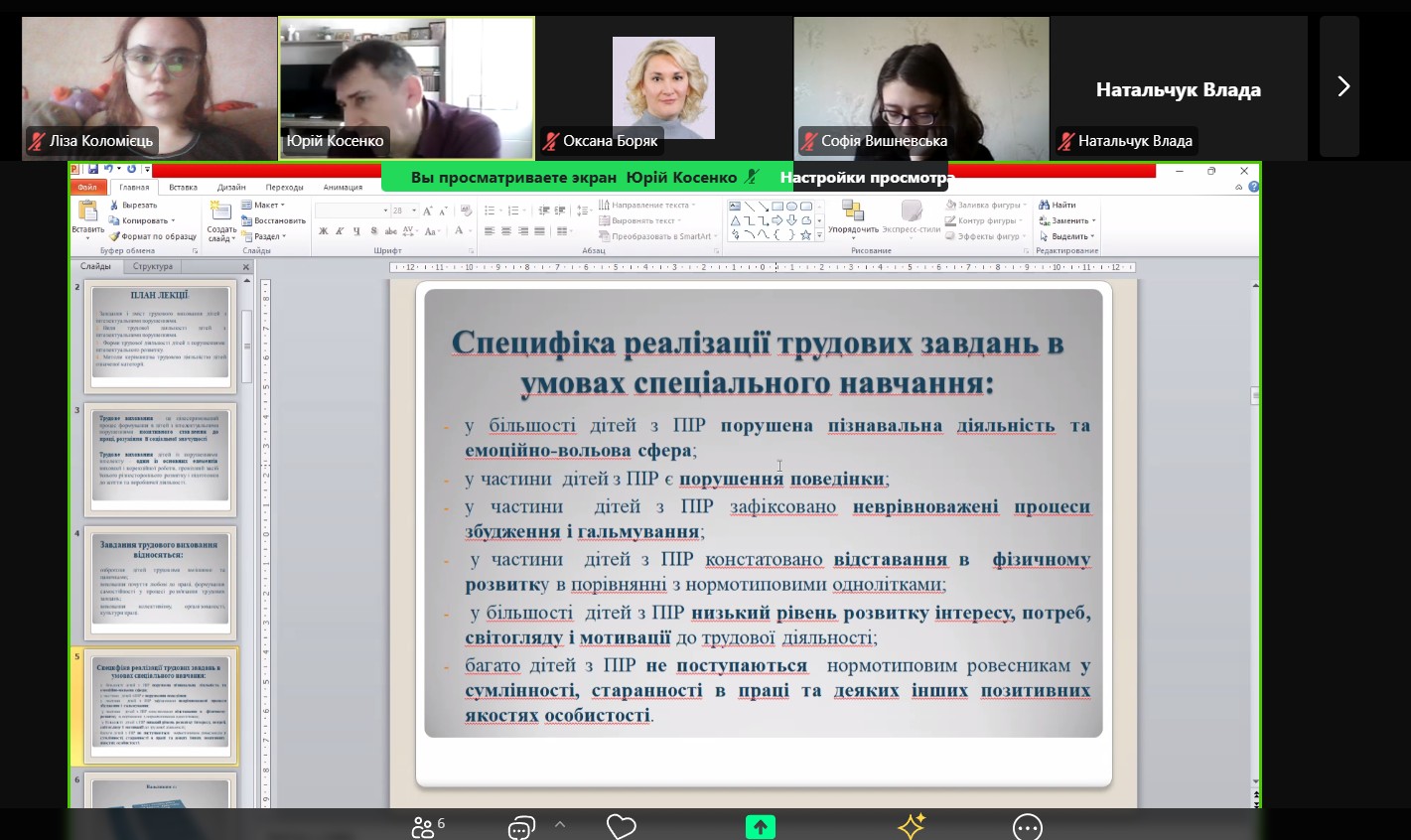
Task: Open the Zoom chat panel
Action: [521, 827]
